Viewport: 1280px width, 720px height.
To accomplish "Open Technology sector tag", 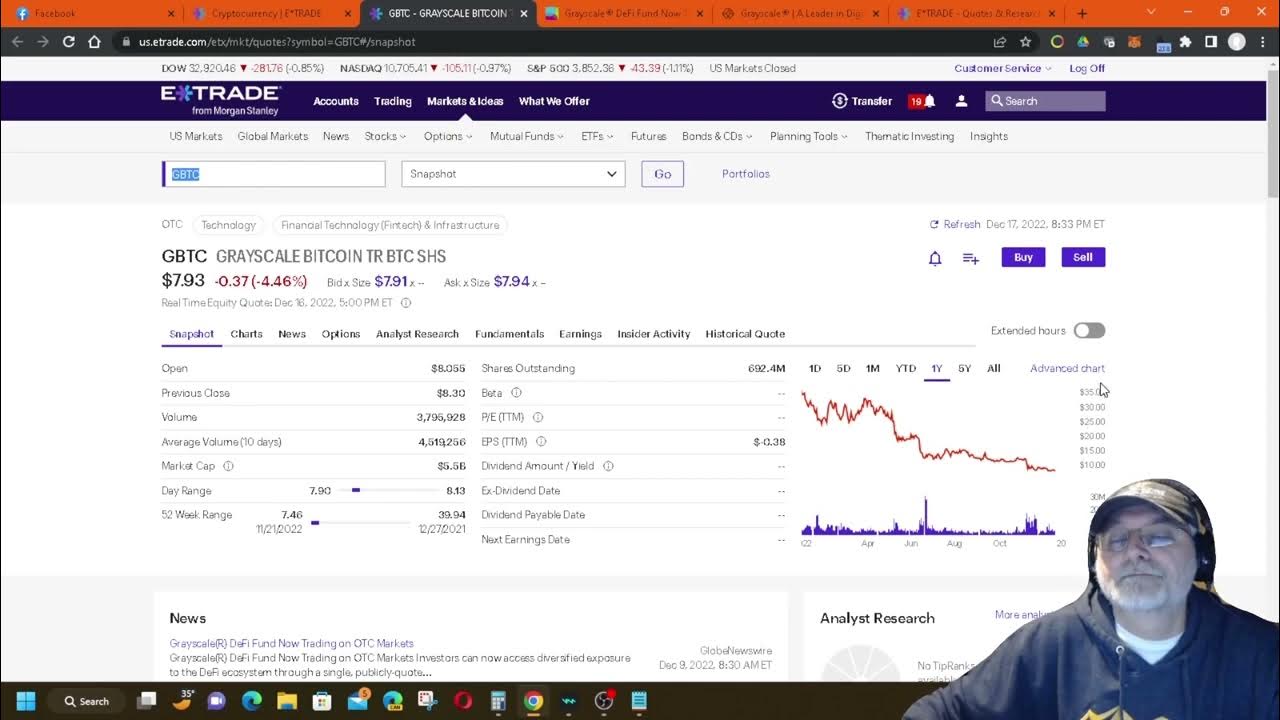I will click(x=228, y=225).
